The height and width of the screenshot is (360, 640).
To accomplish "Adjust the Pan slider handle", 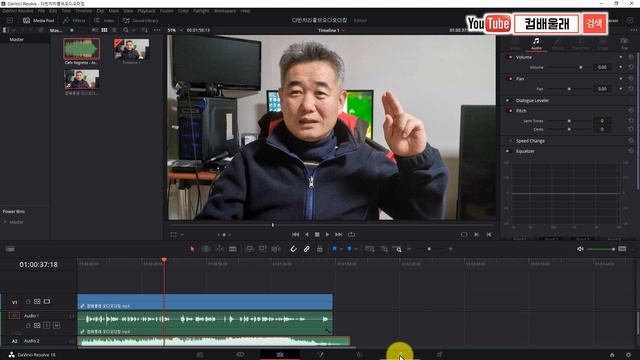I will click(x=569, y=89).
